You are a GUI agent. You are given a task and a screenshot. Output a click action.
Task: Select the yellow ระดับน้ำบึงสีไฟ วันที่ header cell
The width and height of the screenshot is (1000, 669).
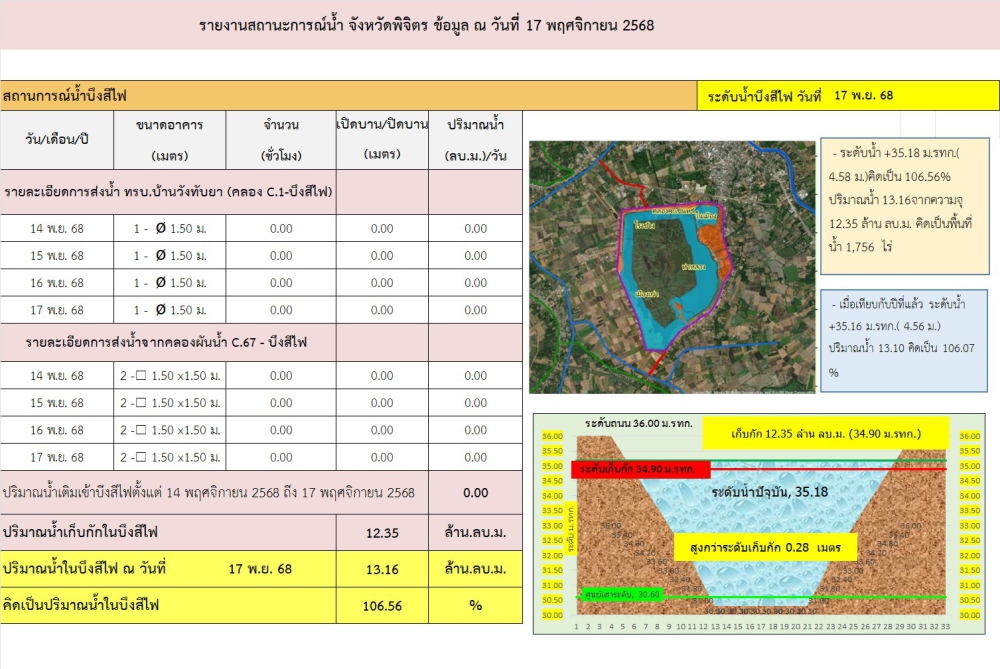point(847,96)
